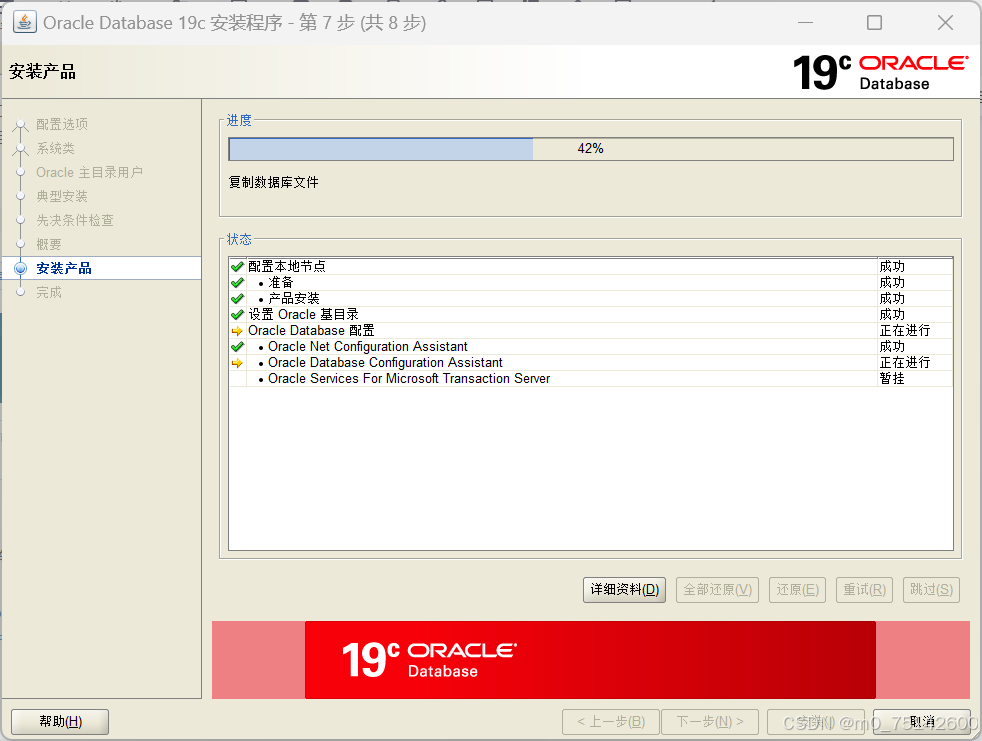Screen dimensions: 982x741
Task: Click the success check beside Oracle Net Configuration Assistant
Action: 236,346
